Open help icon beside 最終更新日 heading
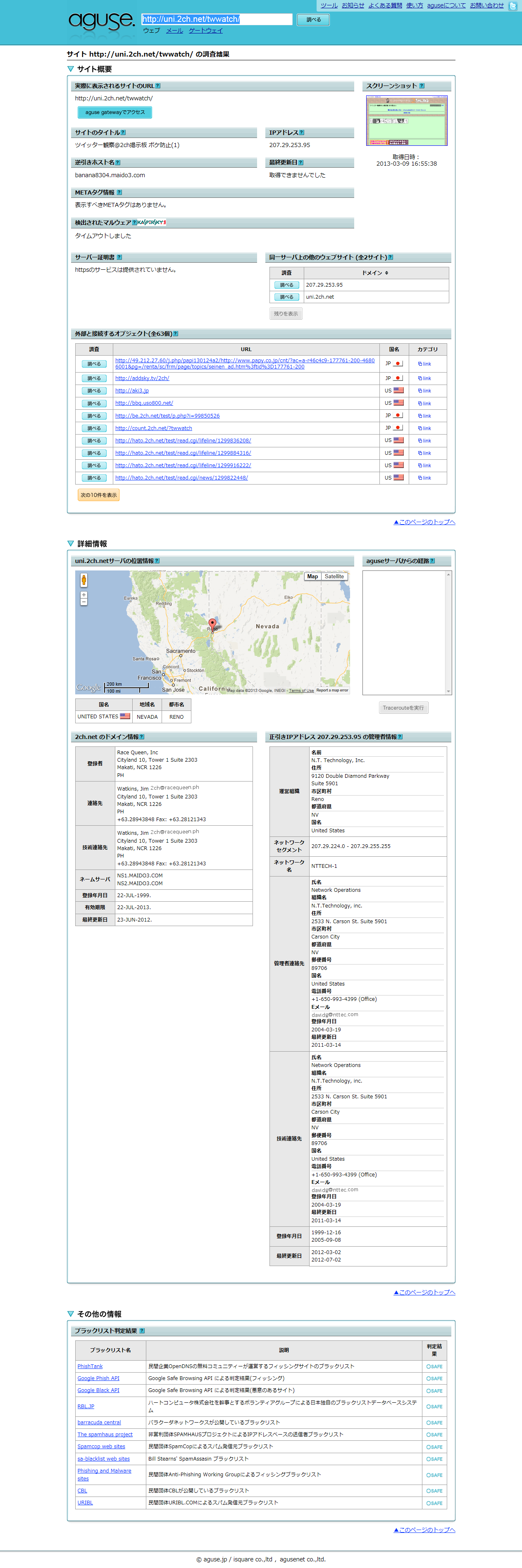Screen dimensions: 522x1568 pos(301,162)
